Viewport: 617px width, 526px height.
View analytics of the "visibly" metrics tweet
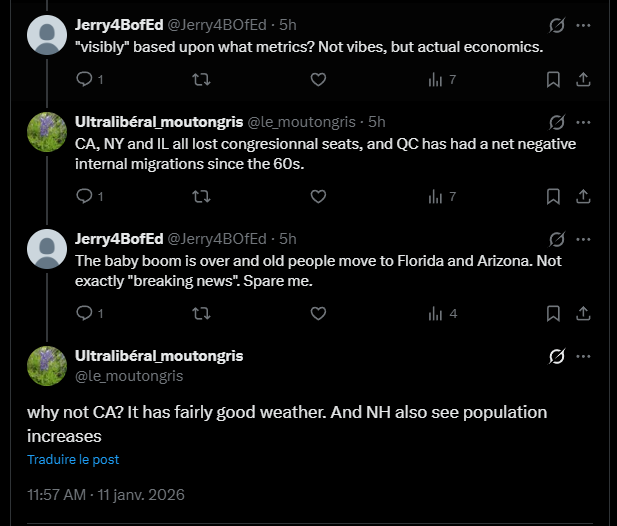click(x=435, y=79)
